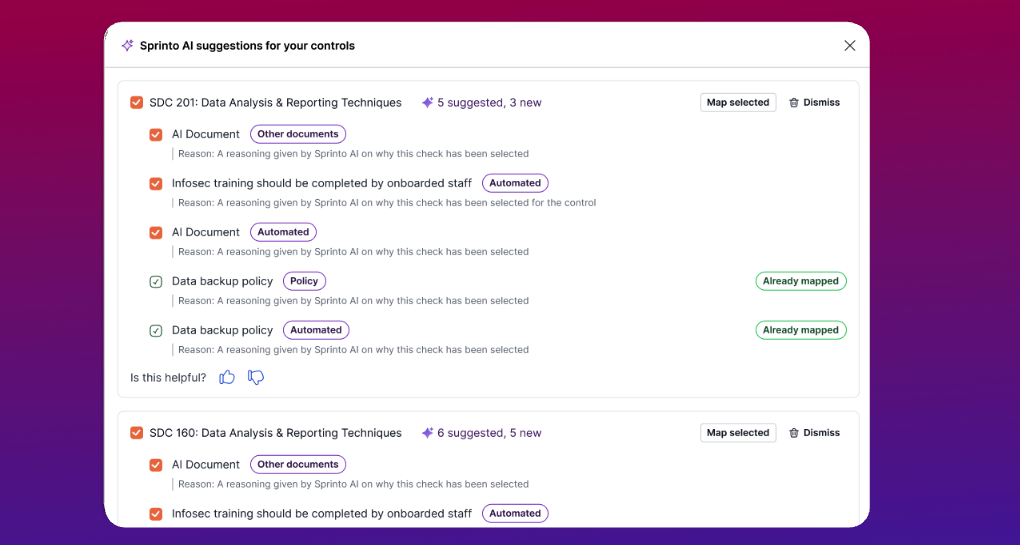Image resolution: width=1020 pixels, height=545 pixels.
Task: Toggle the AI Document Automated checkbox
Action: pos(156,232)
